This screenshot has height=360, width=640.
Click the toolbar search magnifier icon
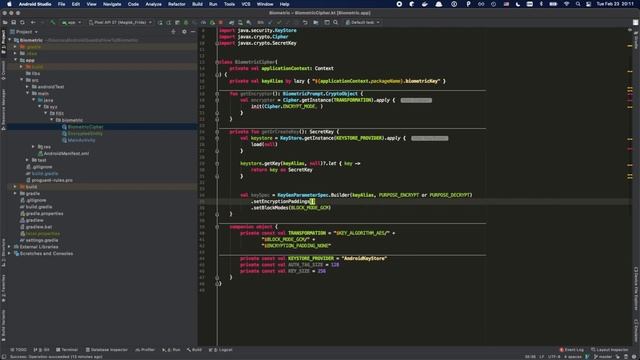pos(336,22)
